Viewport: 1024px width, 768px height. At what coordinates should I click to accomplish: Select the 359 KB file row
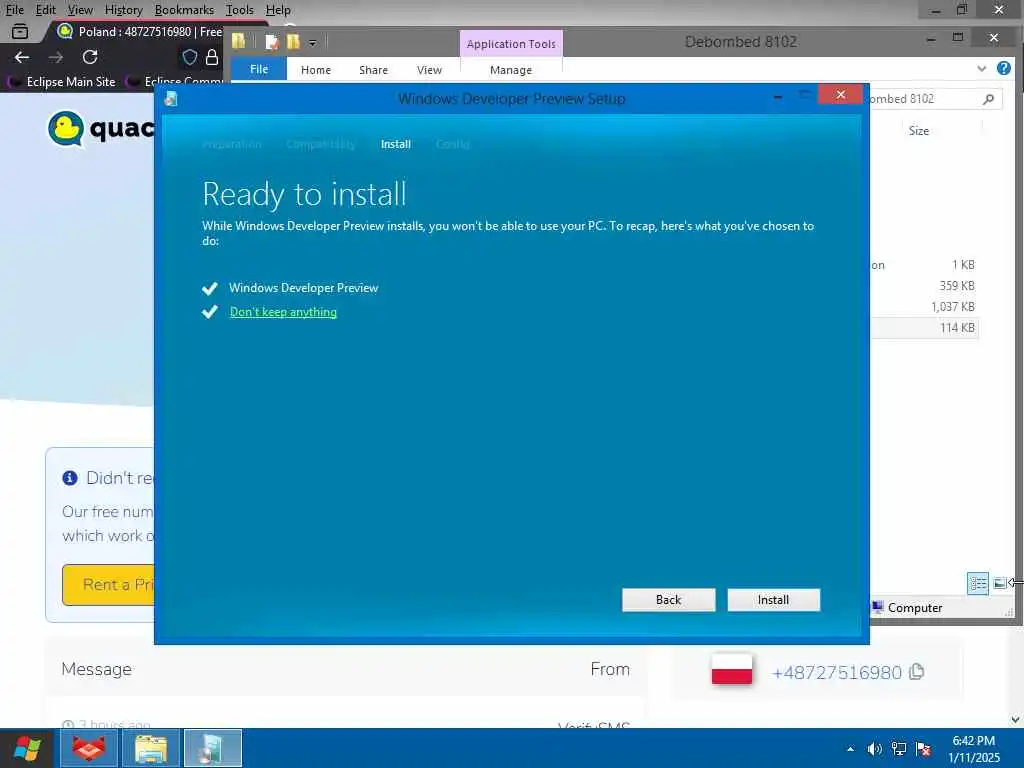pyautogui.click(x=924, y=285)
